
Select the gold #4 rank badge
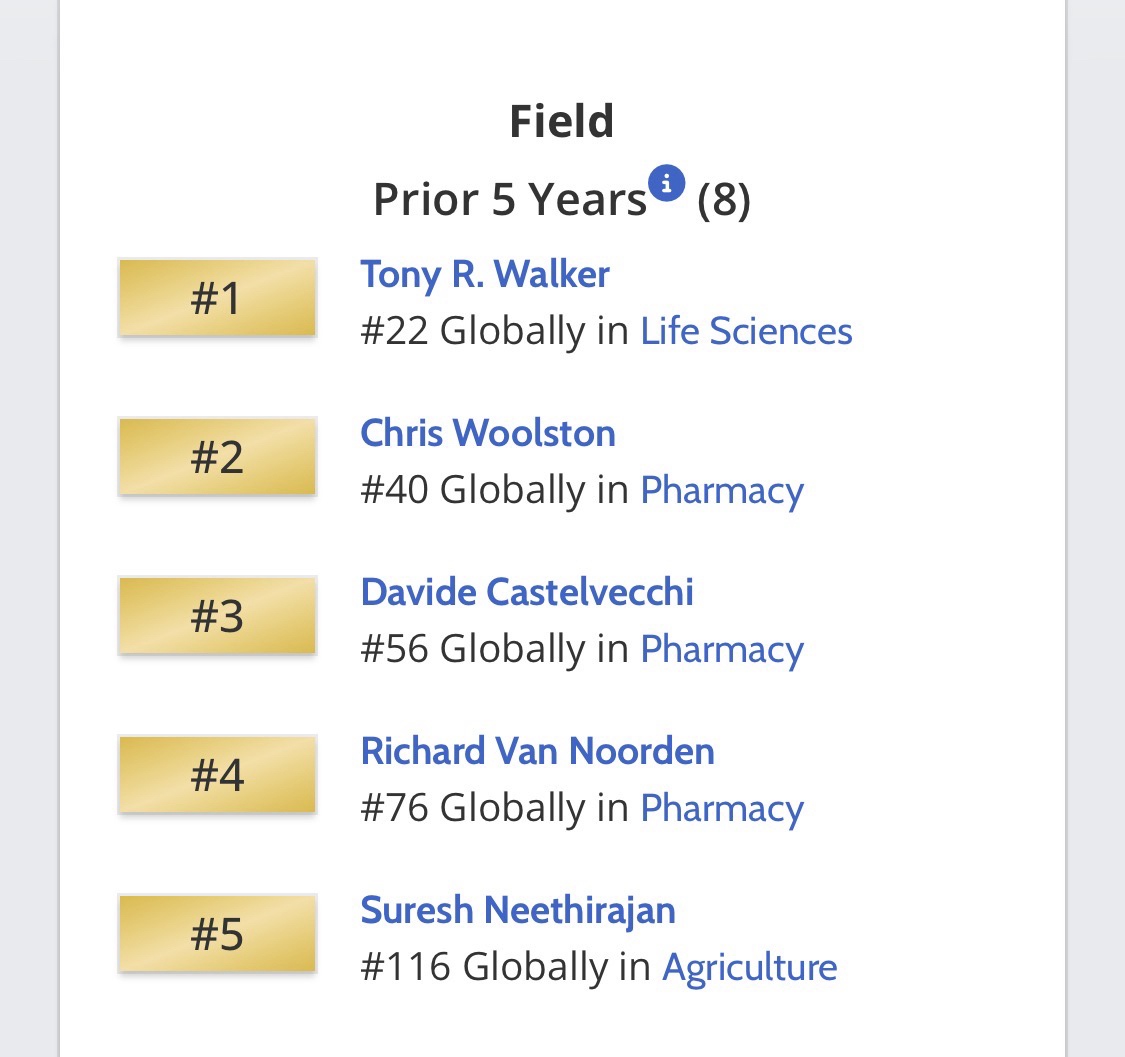[217, 775]
